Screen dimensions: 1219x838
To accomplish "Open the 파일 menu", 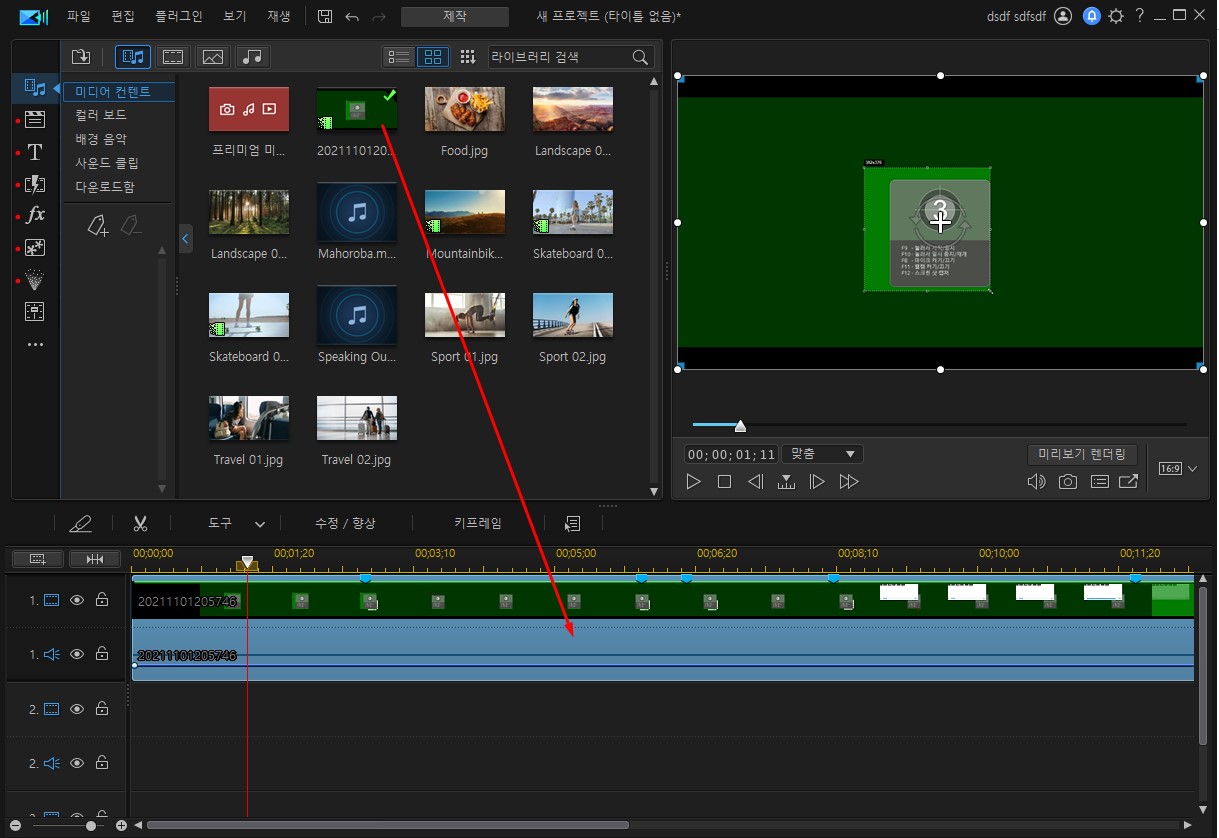I will (78, 16).
